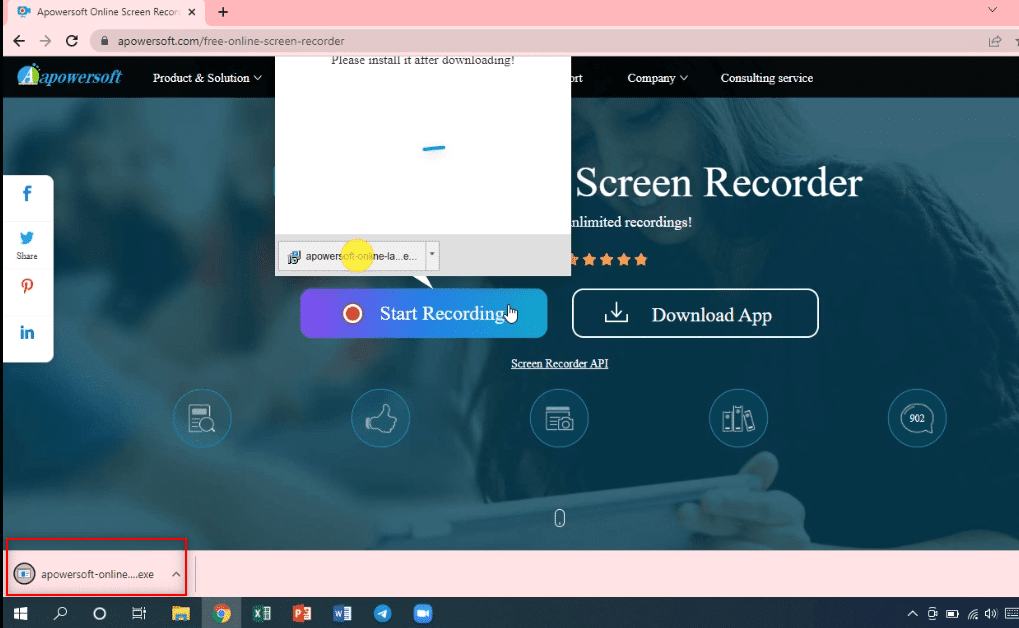The image size is (1019, 628).
Task: Click the document search feature icon
Action: click(202, 418)
